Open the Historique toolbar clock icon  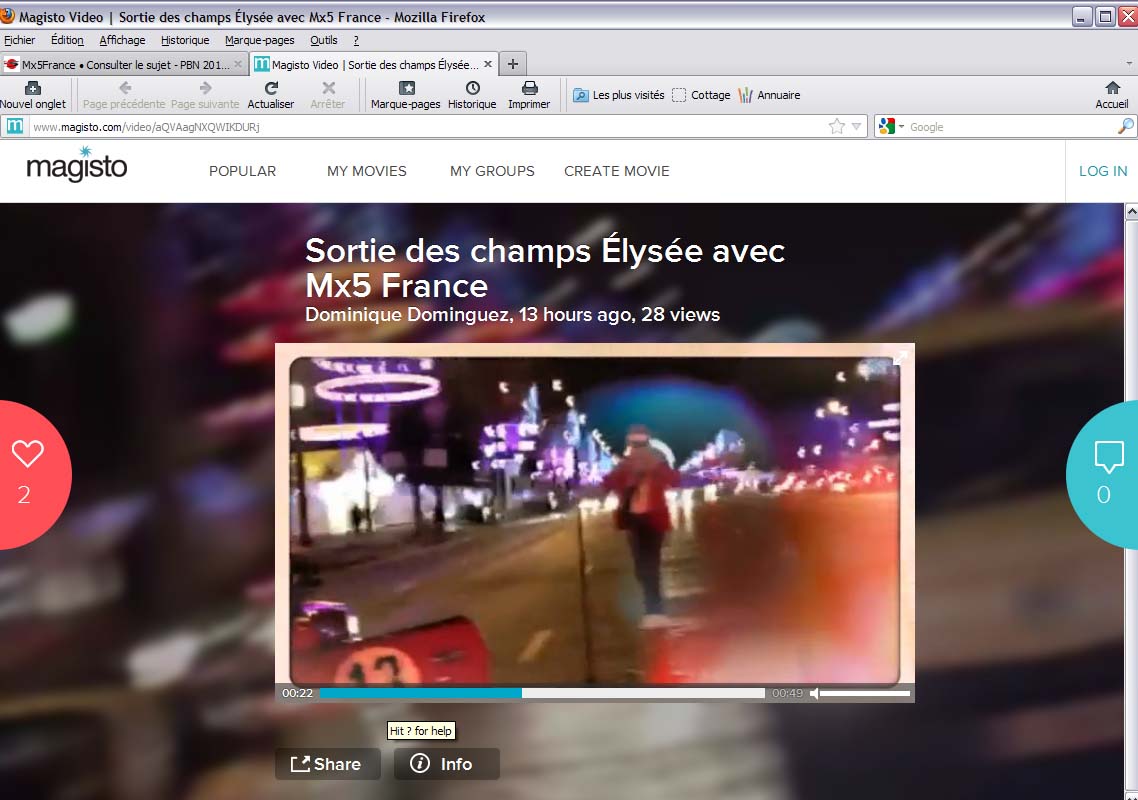click(x=472, y=95)
